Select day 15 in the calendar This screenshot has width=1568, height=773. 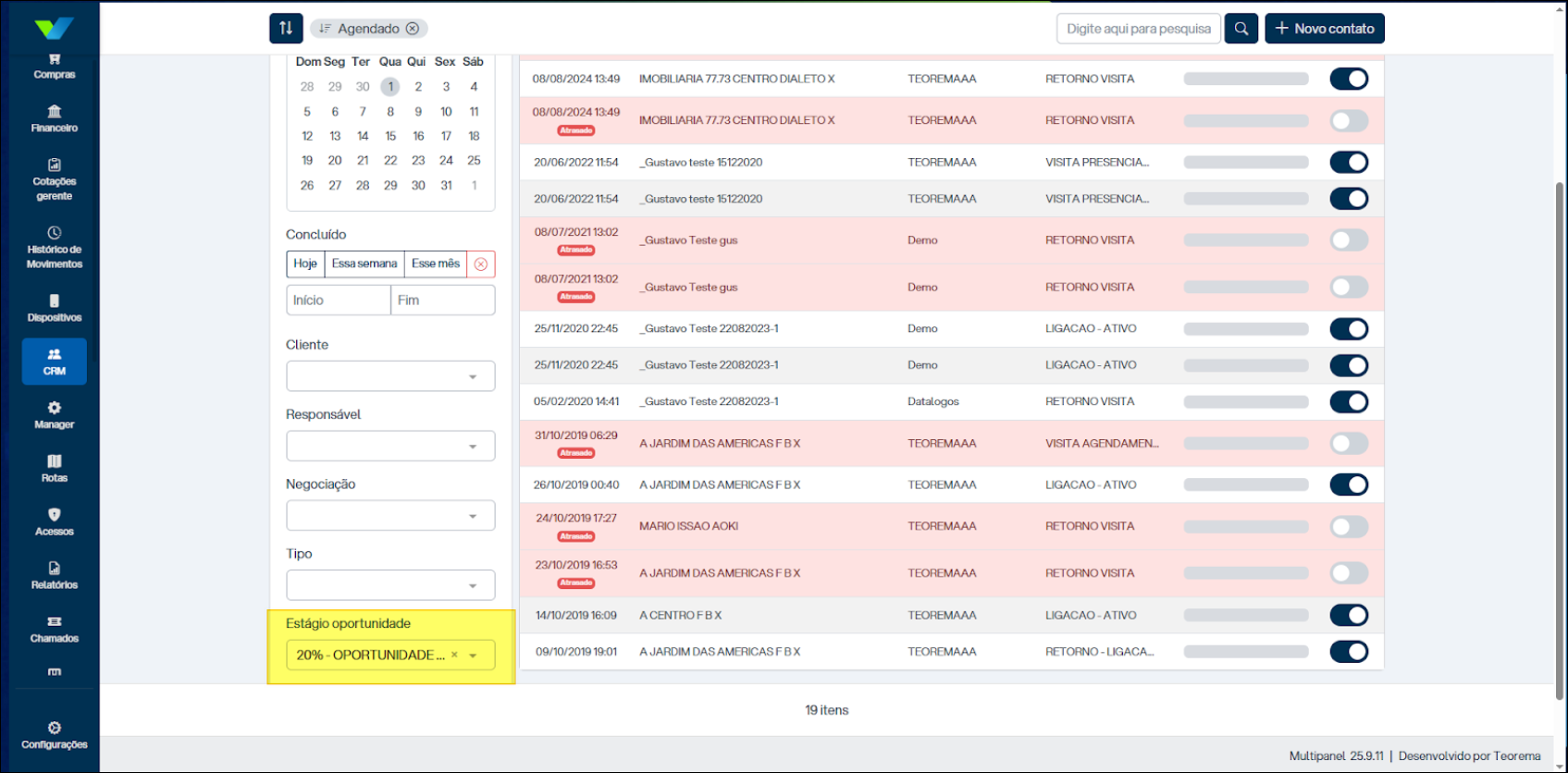pos(390,136)
